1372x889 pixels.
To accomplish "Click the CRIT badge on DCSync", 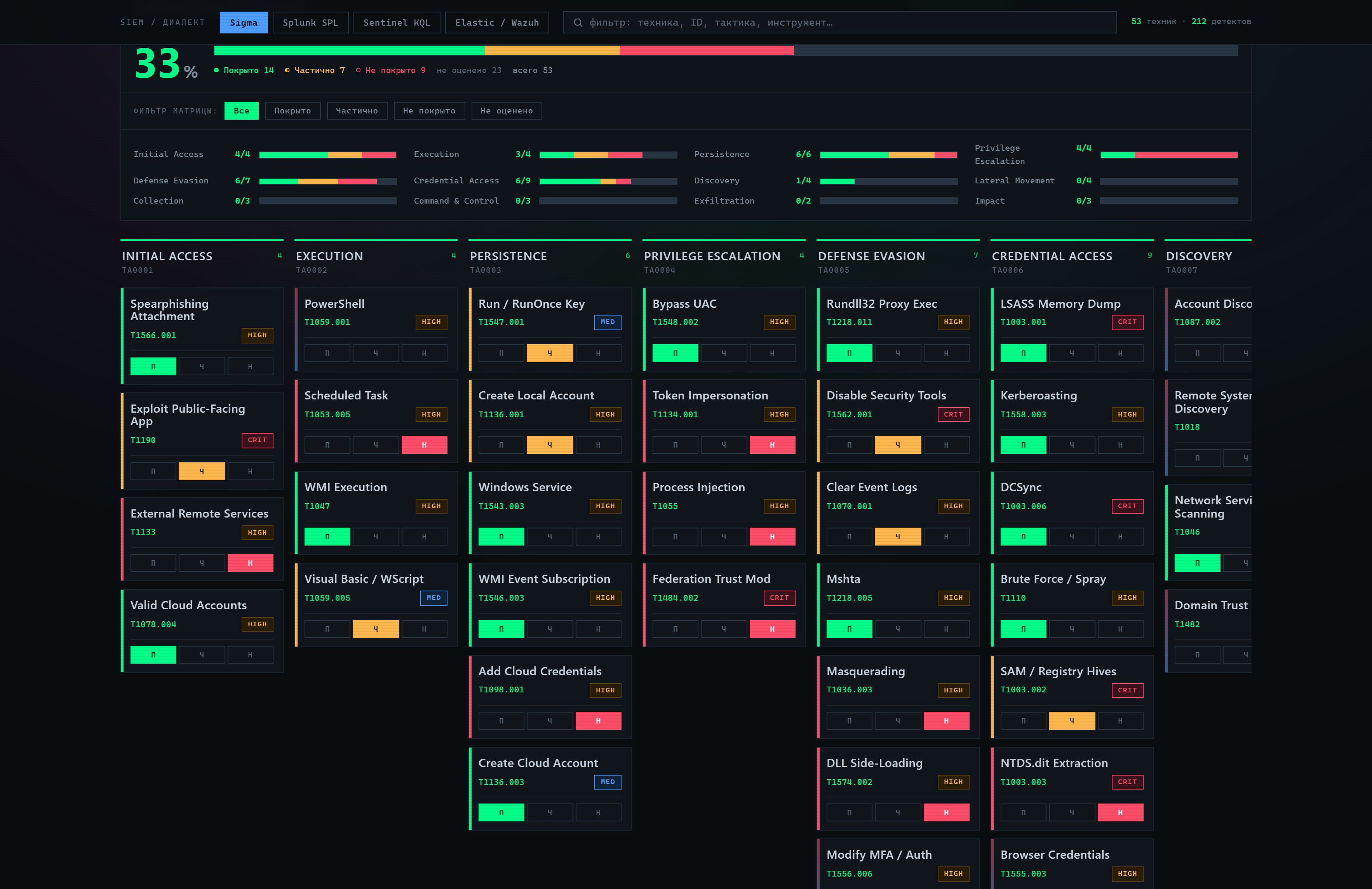I will 1128,506.
